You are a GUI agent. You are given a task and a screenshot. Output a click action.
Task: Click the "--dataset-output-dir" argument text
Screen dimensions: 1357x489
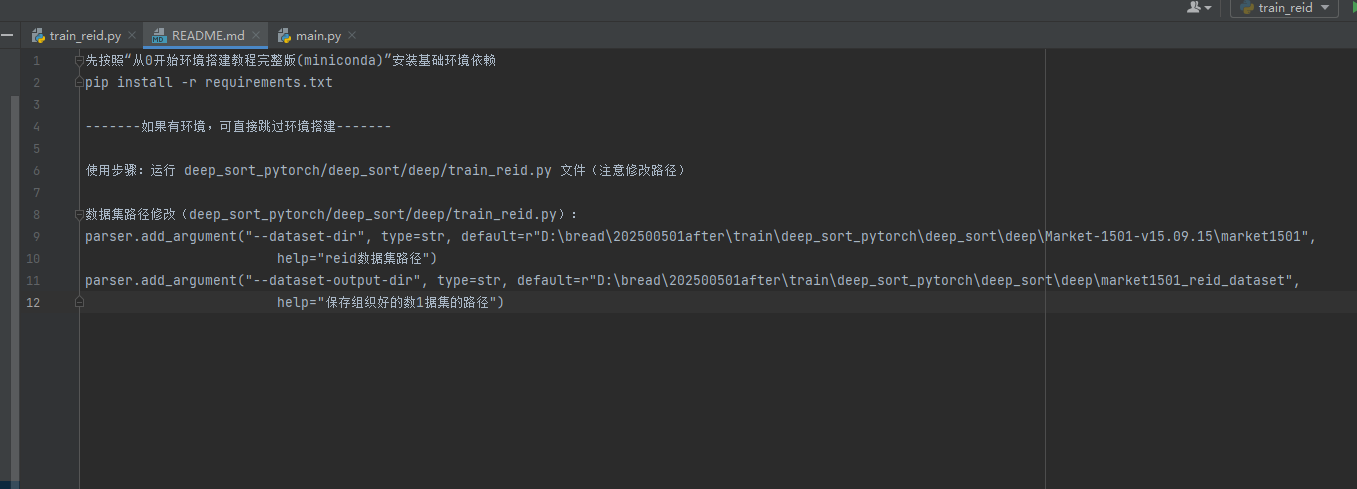click(334, 281)
